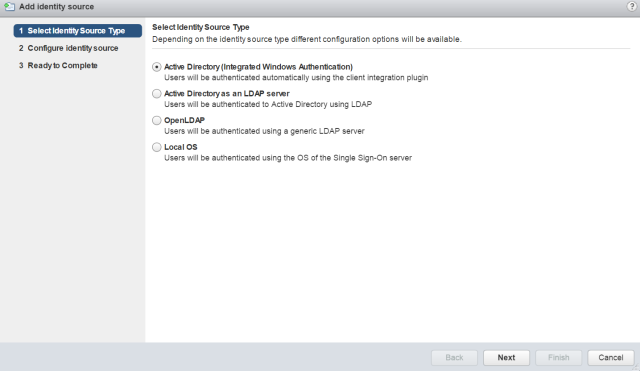Image resolution: width=640 pixels, height=371 pixels.
Task: Click the Next button
Action: (x=506, y=358)
